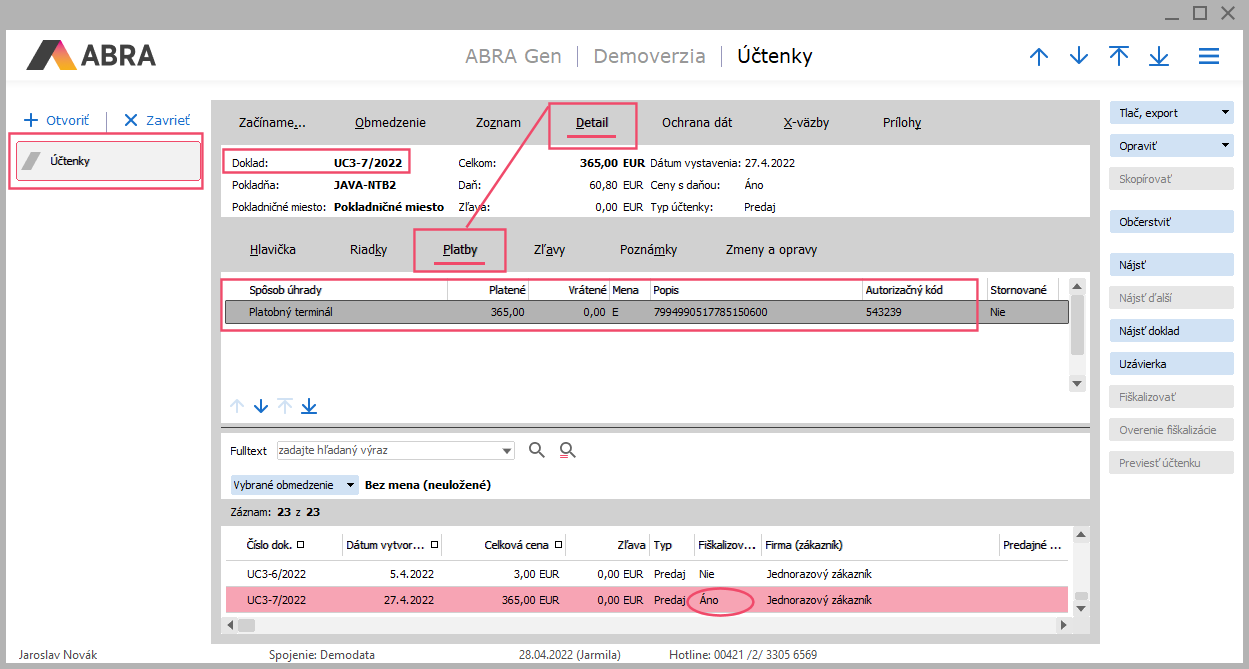The width and height of the screenshot is (1249, 669).
Task: Move to last payment row arrow
Action: [x=309, y=406]
